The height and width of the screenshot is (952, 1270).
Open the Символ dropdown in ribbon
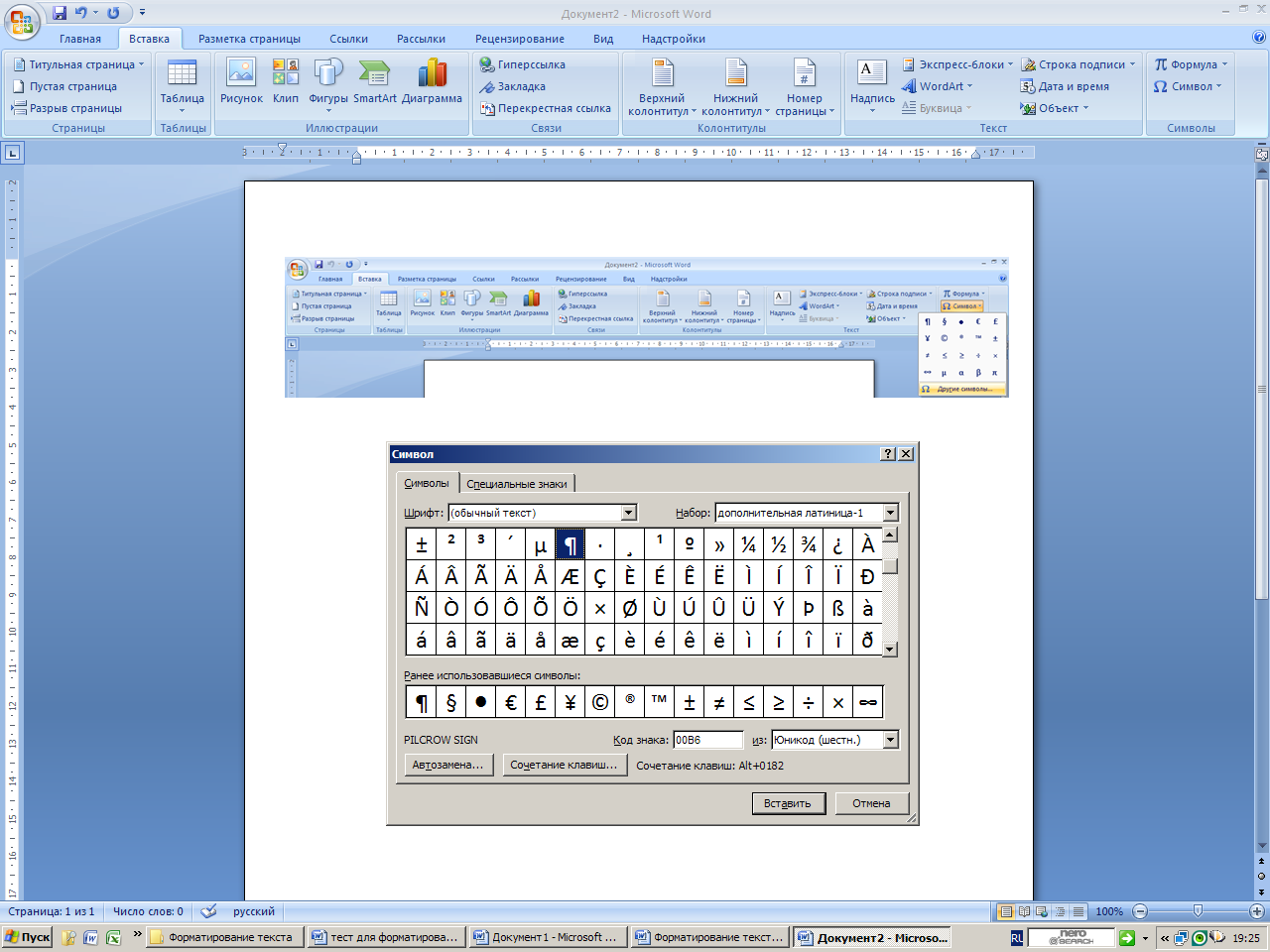pos(1188,86)
